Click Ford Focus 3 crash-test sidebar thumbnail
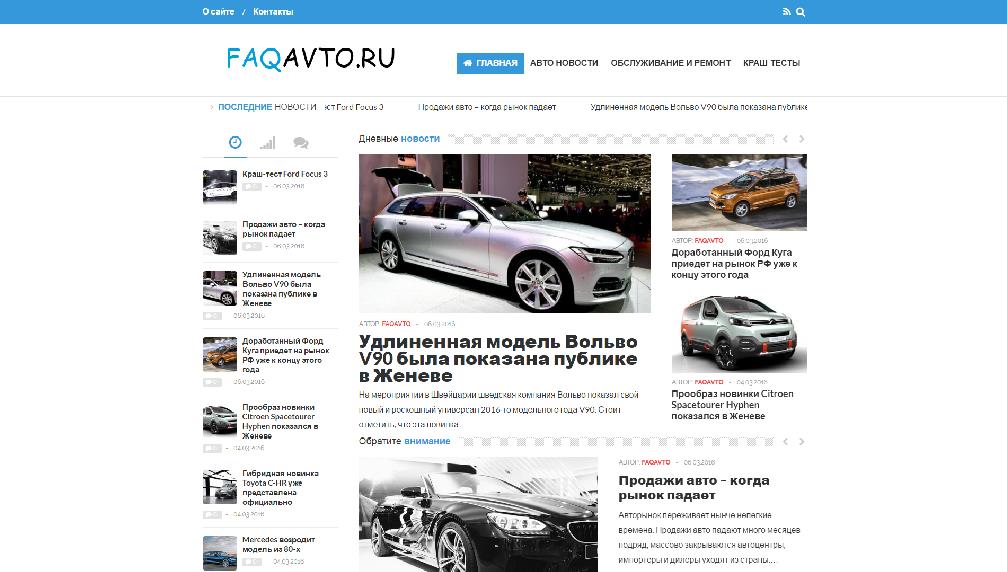Viewport: 1007px width, 572px height. tap(220, 186)
